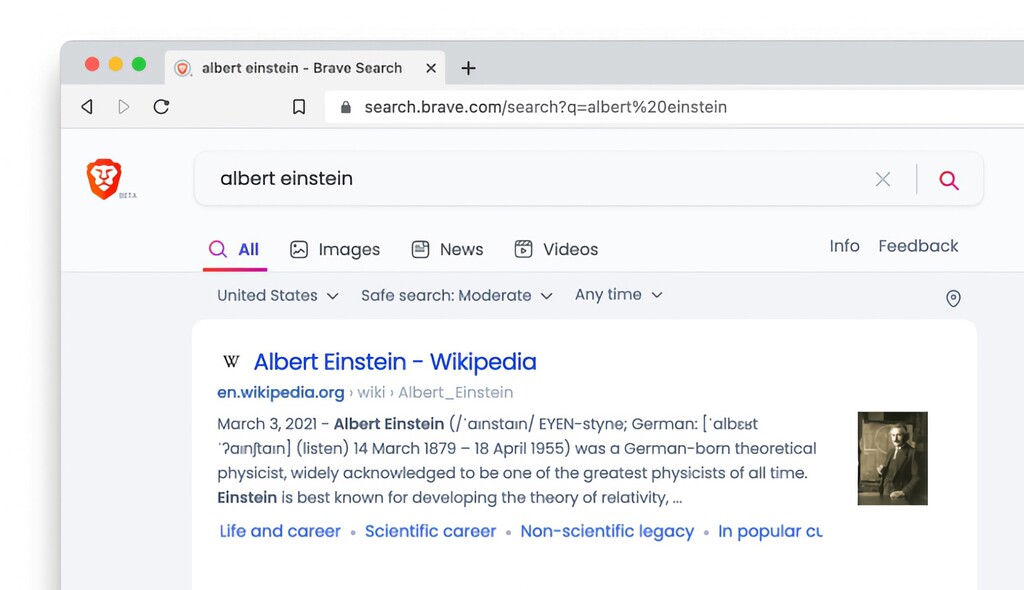
Task: Click the Brave lion logo
Action: [104, 179]
